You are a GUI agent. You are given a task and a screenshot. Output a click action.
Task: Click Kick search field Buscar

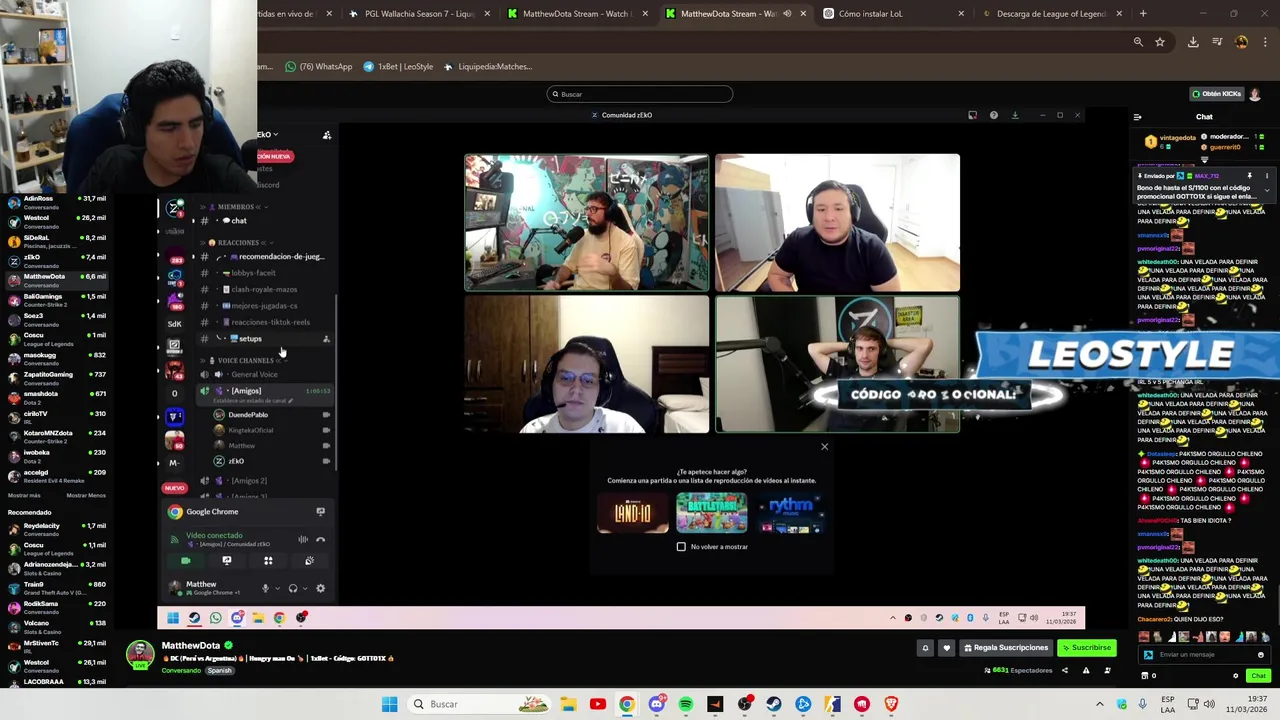[x=639, y=94]
